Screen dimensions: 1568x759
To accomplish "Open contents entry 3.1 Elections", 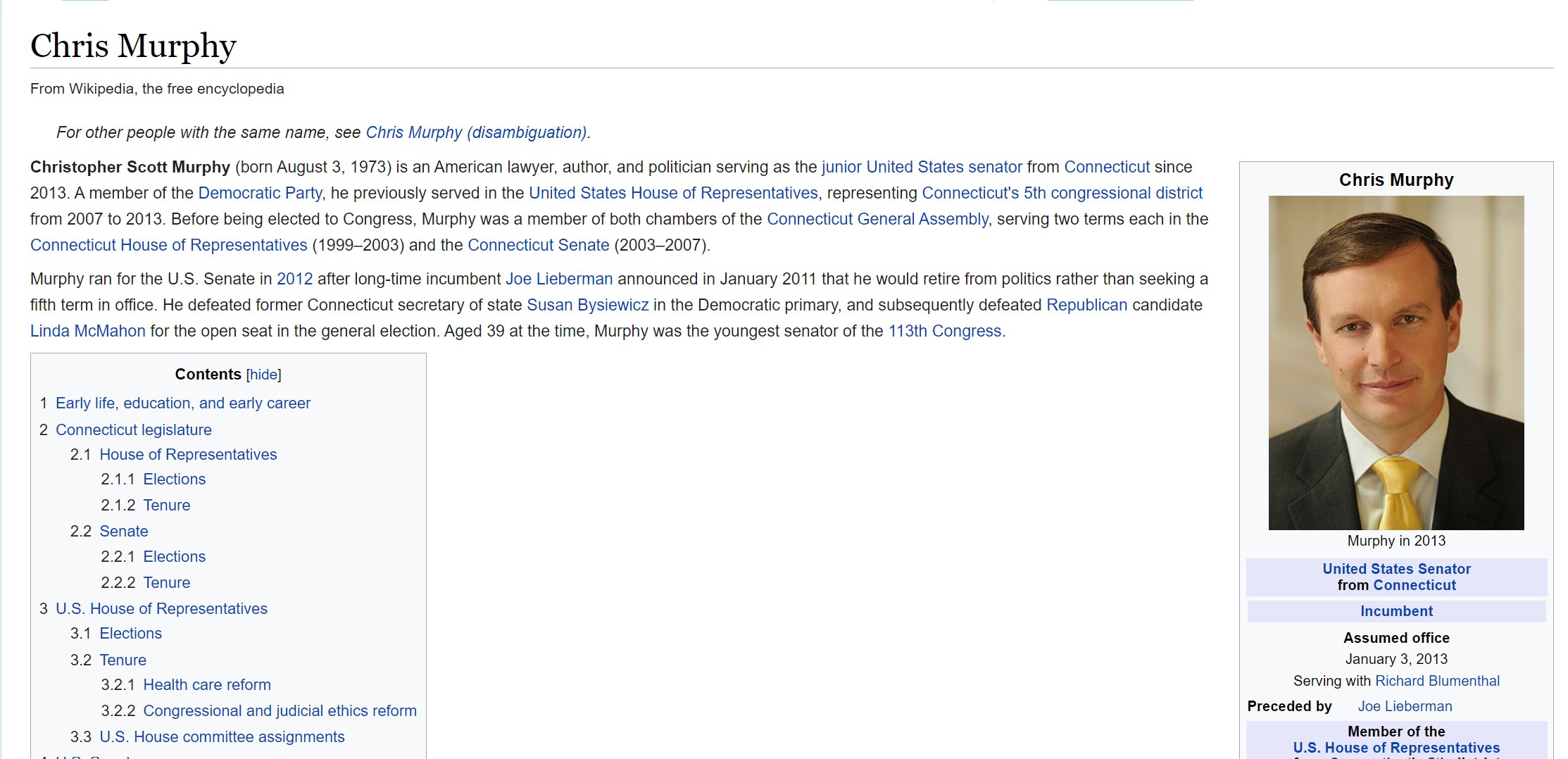I will click(131, 633).
